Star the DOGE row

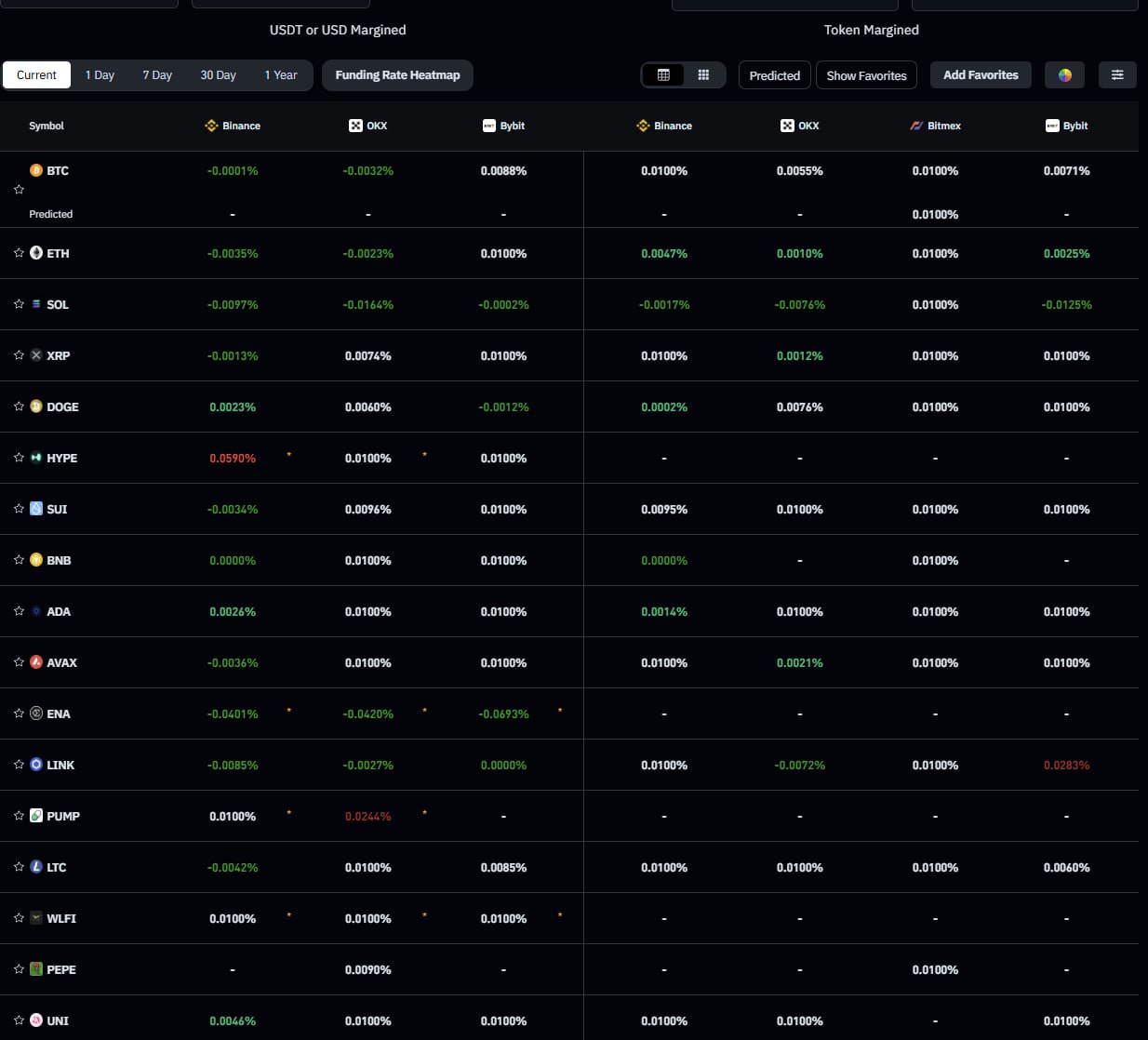(x=19, y=407)
